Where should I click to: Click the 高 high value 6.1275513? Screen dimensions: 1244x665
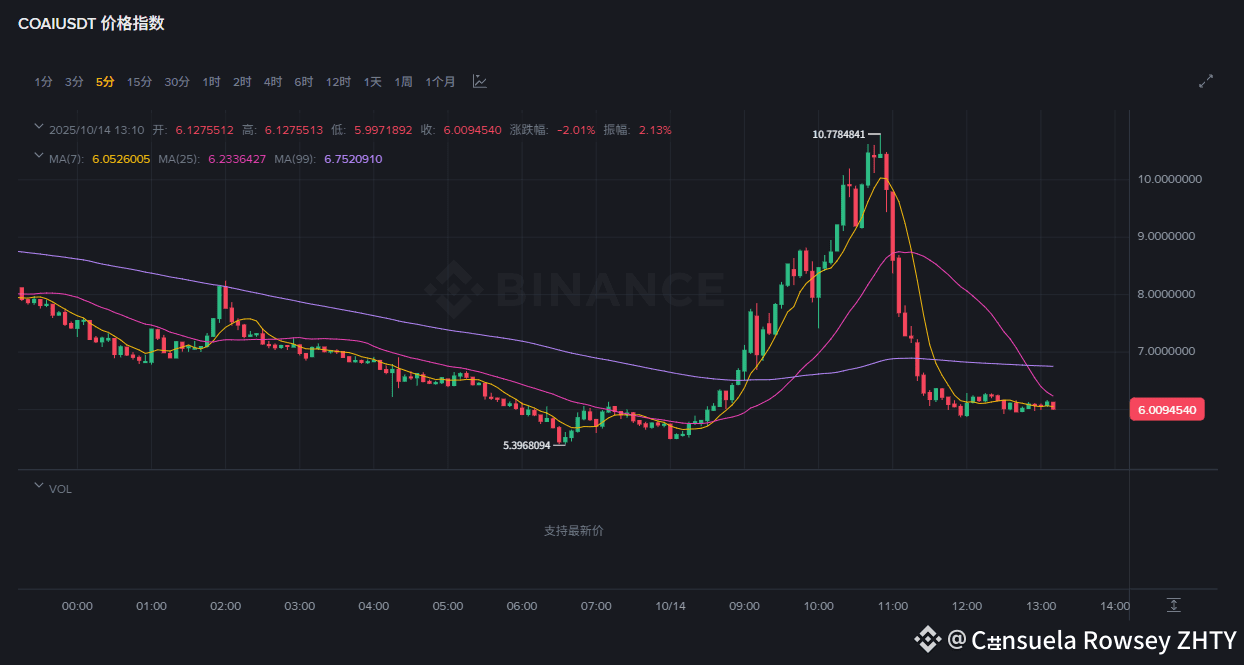[294, 130]
